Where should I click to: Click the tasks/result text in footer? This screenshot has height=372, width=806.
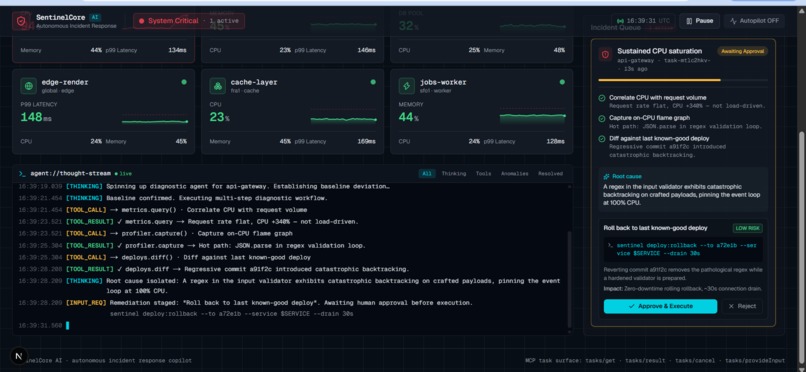645,361
